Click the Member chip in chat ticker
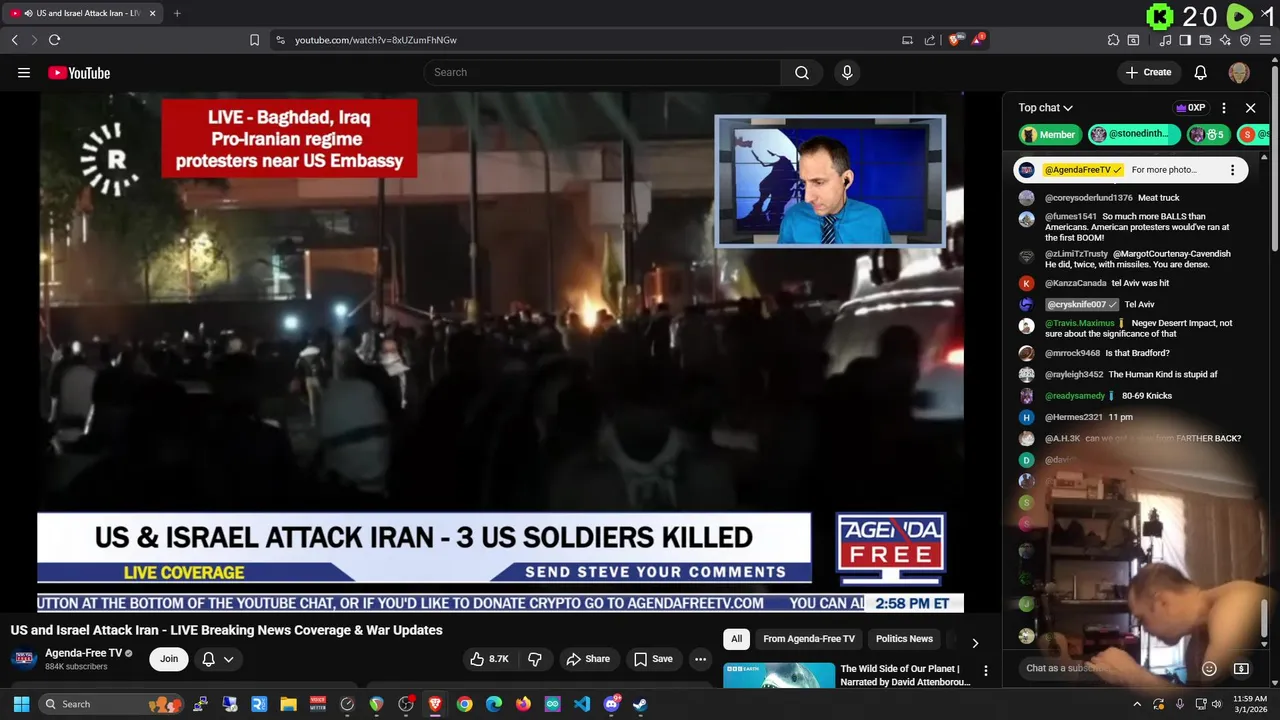1280x720 pixels. pyautogui.click(x=1049, y=134)
